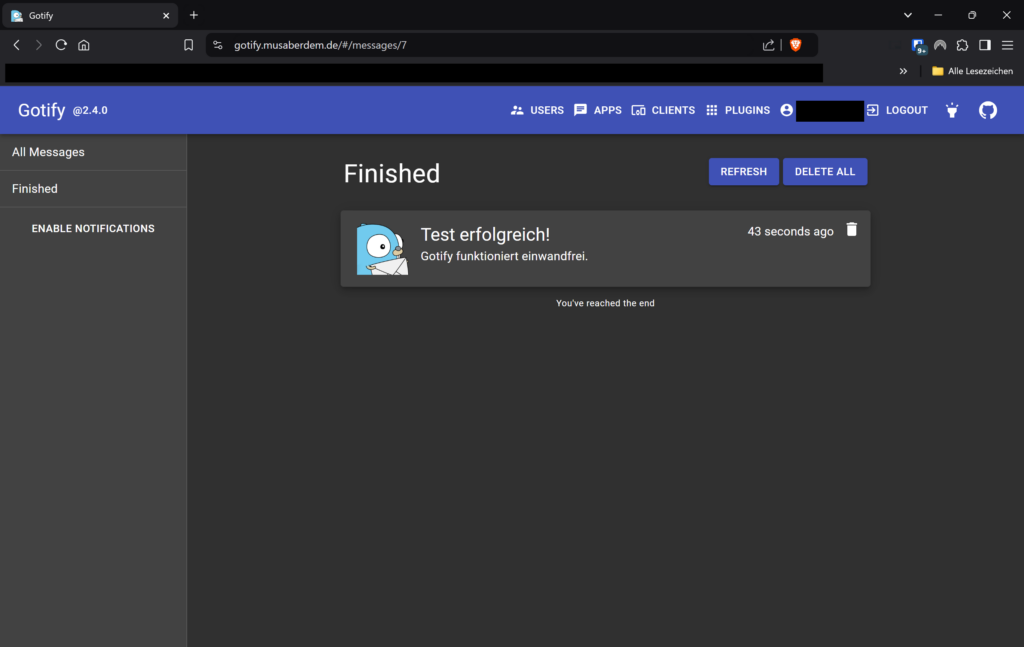Viewport: 1024px width, 647px height.
Task: Open the Apps page
Action: 597,110
